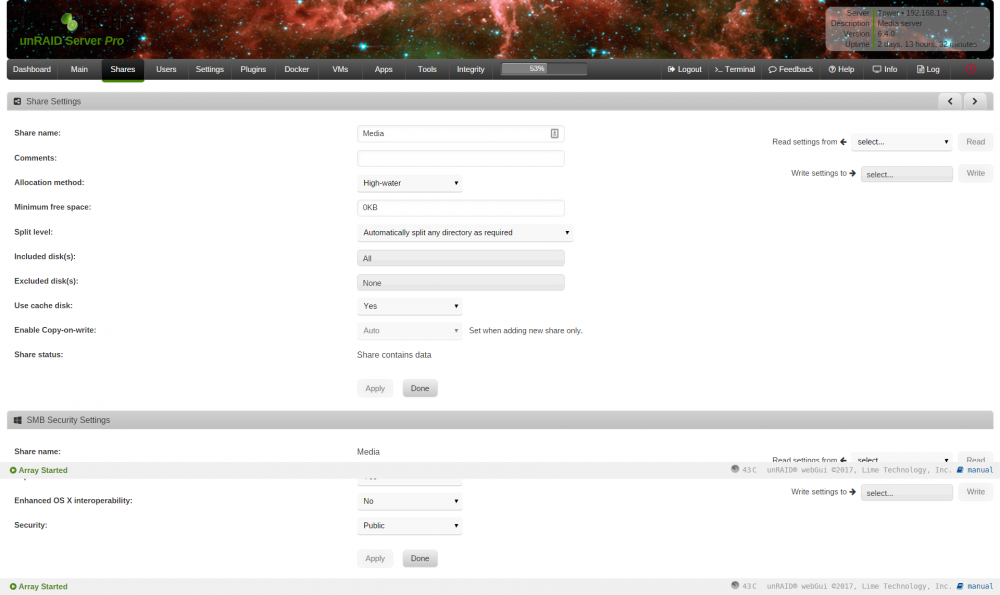This screenshot has width=1000, height=595.
Task: Click Logout in the navbar
Action: click(684, 69)
